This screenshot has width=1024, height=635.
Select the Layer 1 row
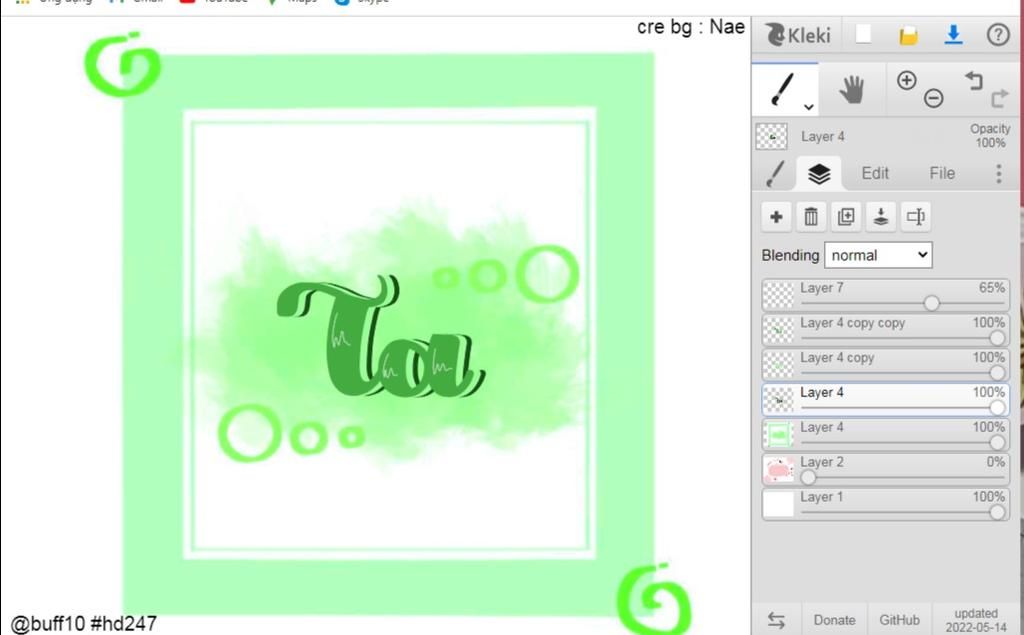[x=885, y=504]
